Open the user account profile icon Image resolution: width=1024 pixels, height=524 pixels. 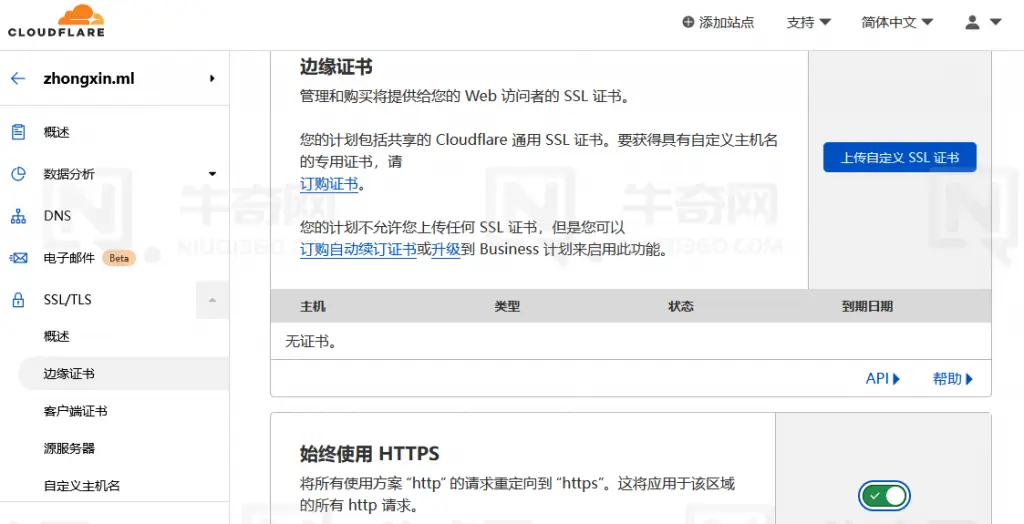(982, 22)
